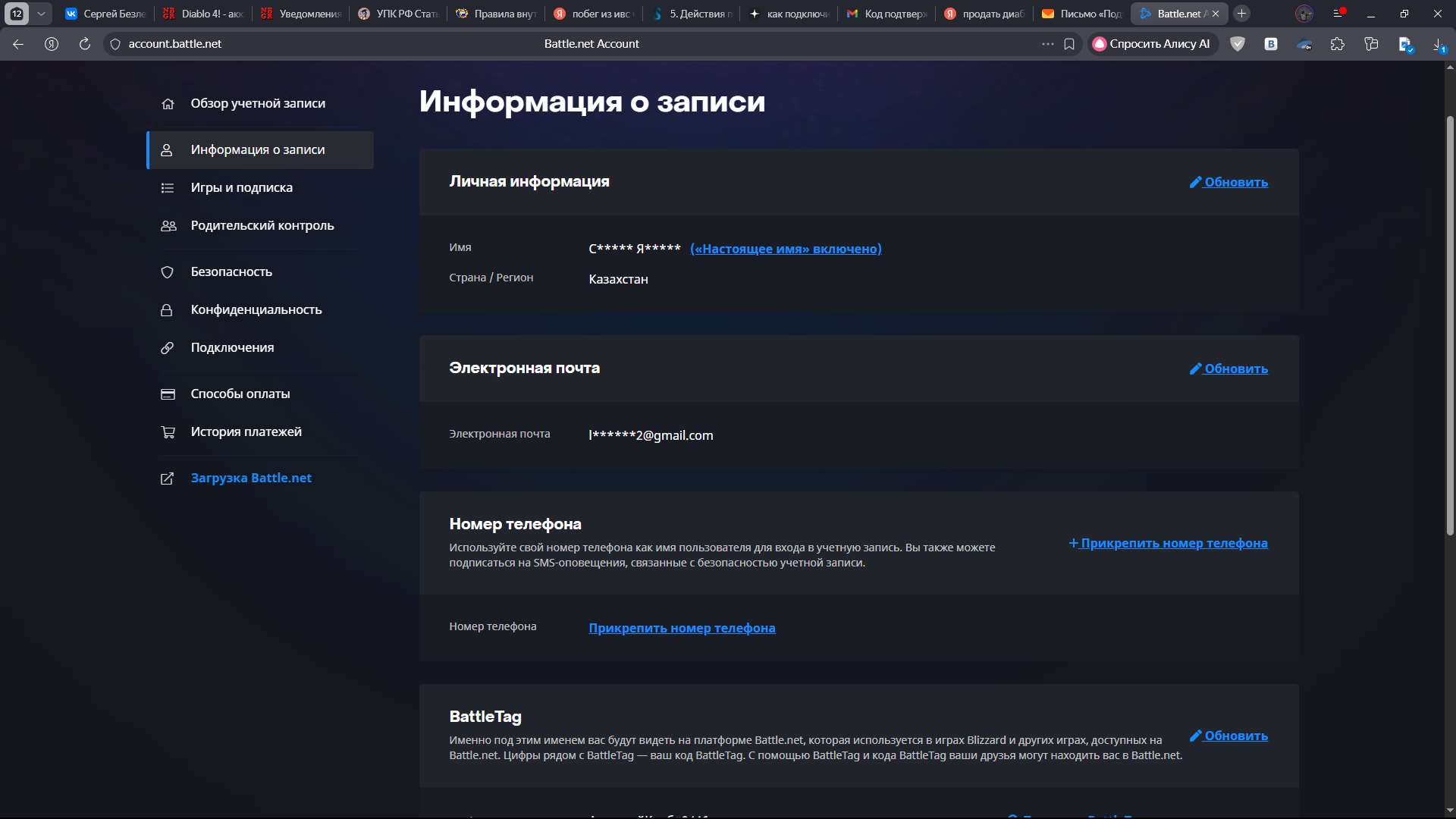The image size is (1456, 819).
Task: Click Прикрепить номер телефона with plus sign
Action: pos(1168,543)
